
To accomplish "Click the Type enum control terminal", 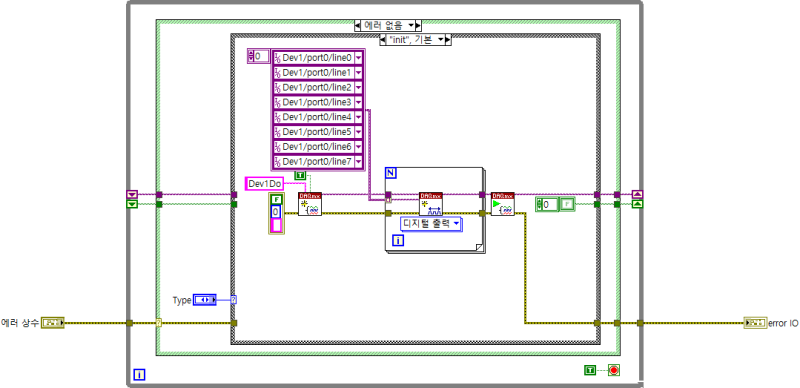I will click(x=205, y=300).
